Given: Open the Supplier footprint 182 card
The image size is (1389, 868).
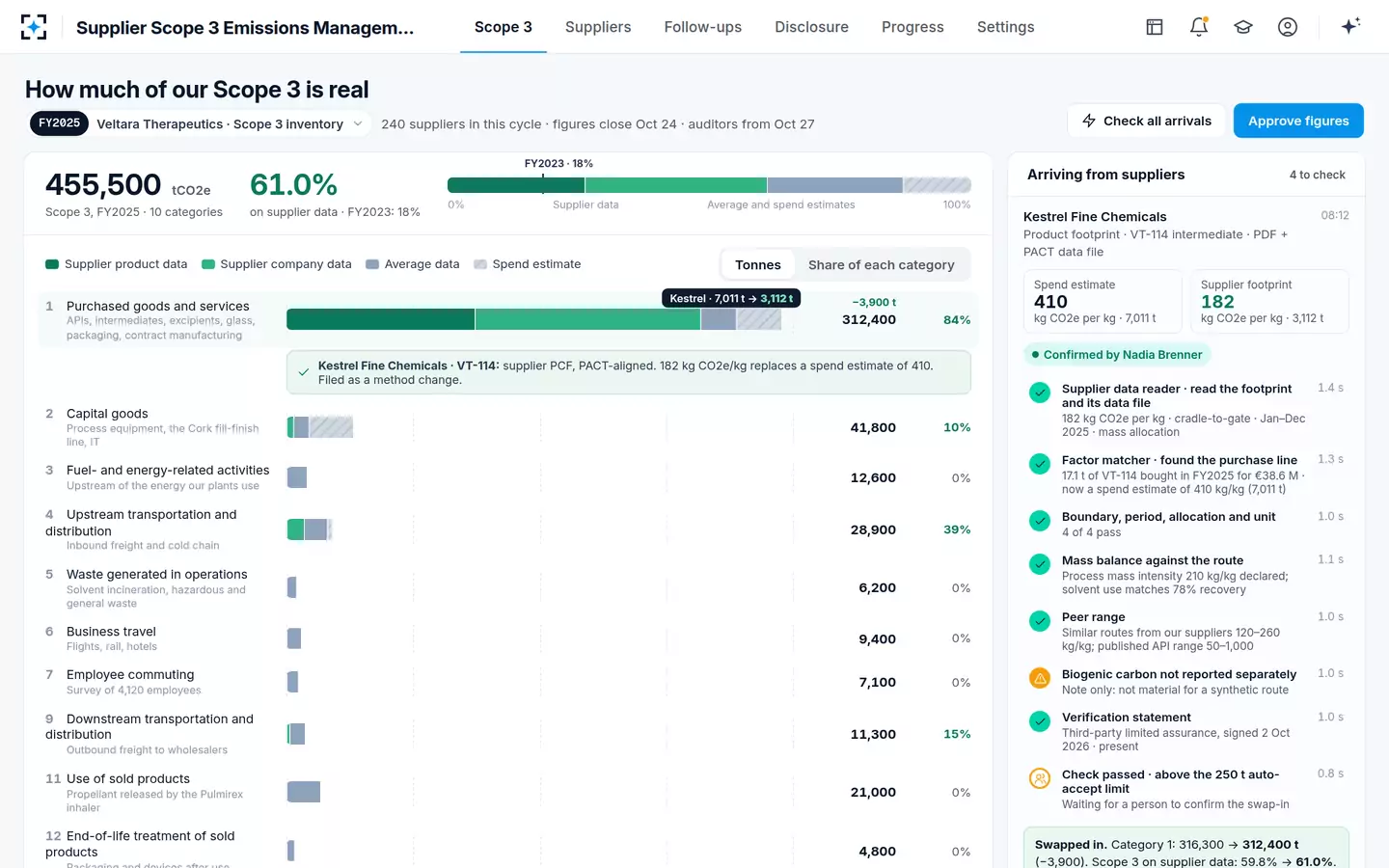Looking at the screenshot, I should click(1269, 302).
